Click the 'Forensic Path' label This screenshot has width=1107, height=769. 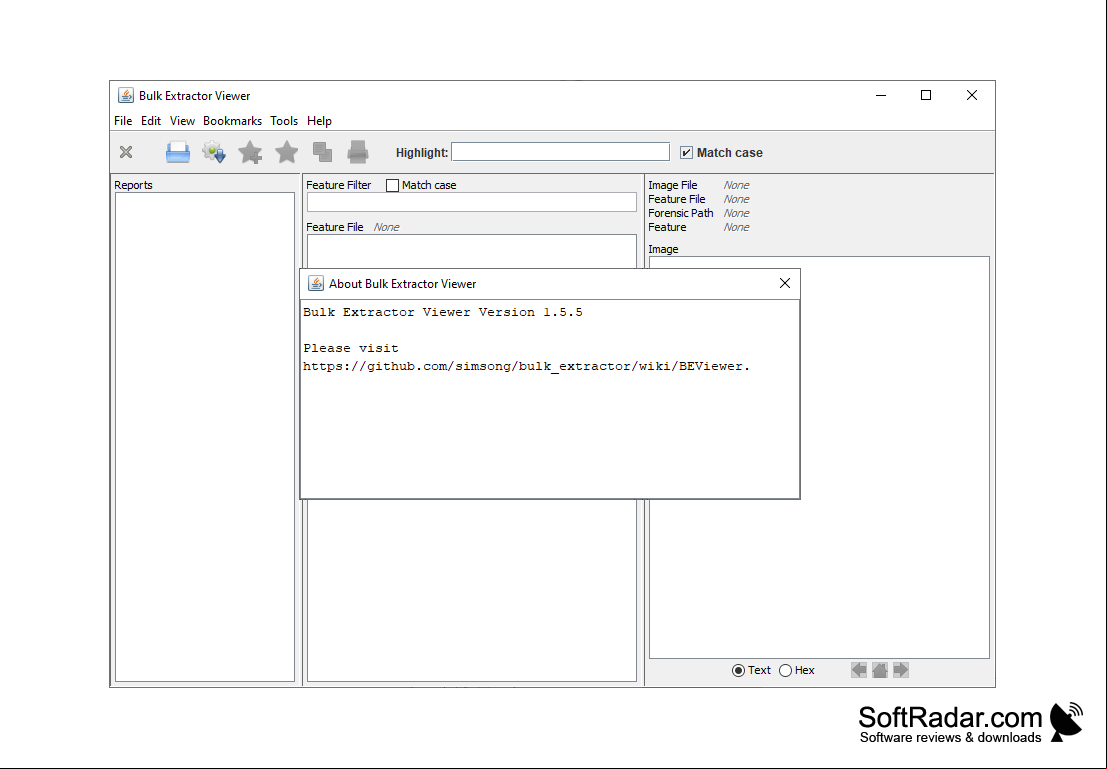tap(681, 213)
